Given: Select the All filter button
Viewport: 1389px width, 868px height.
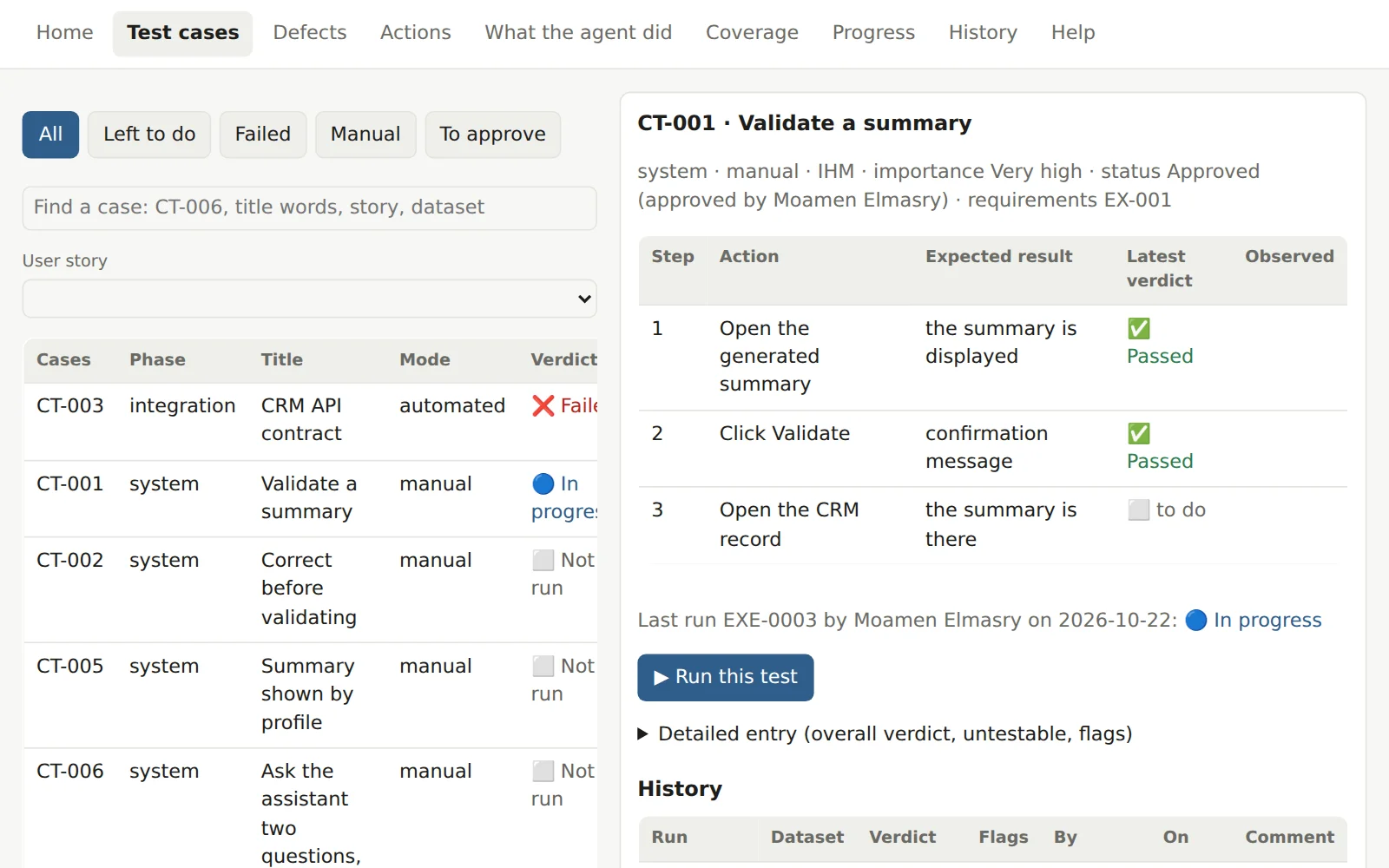Looking at the screenshot, I should click(x=50, y=135).
